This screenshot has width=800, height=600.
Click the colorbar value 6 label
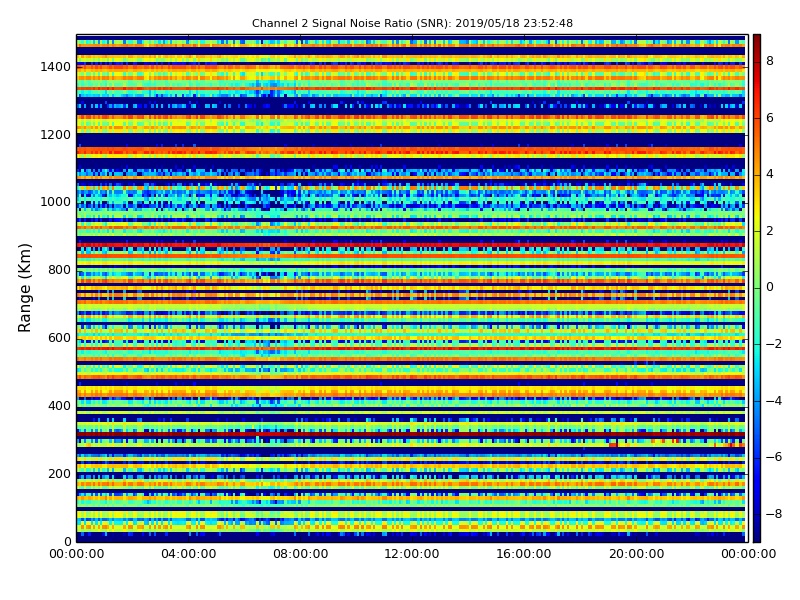770,118
